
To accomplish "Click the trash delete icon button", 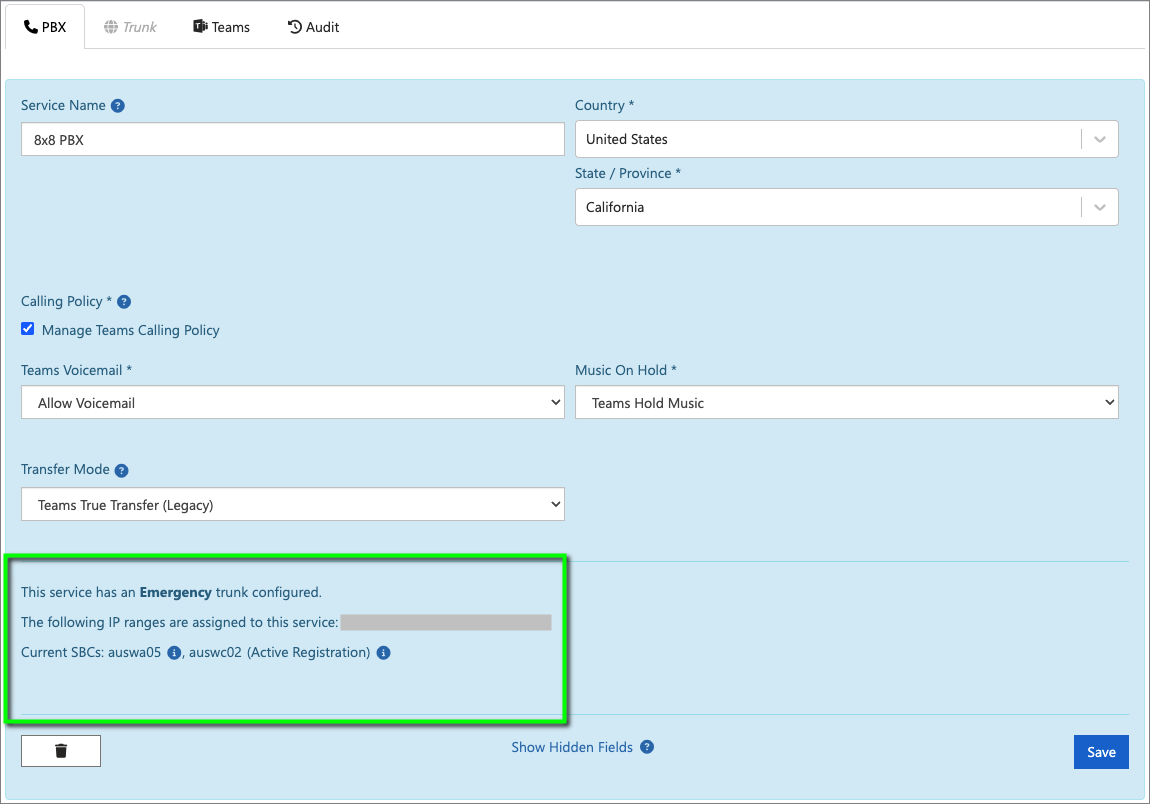I will (61, 751).
